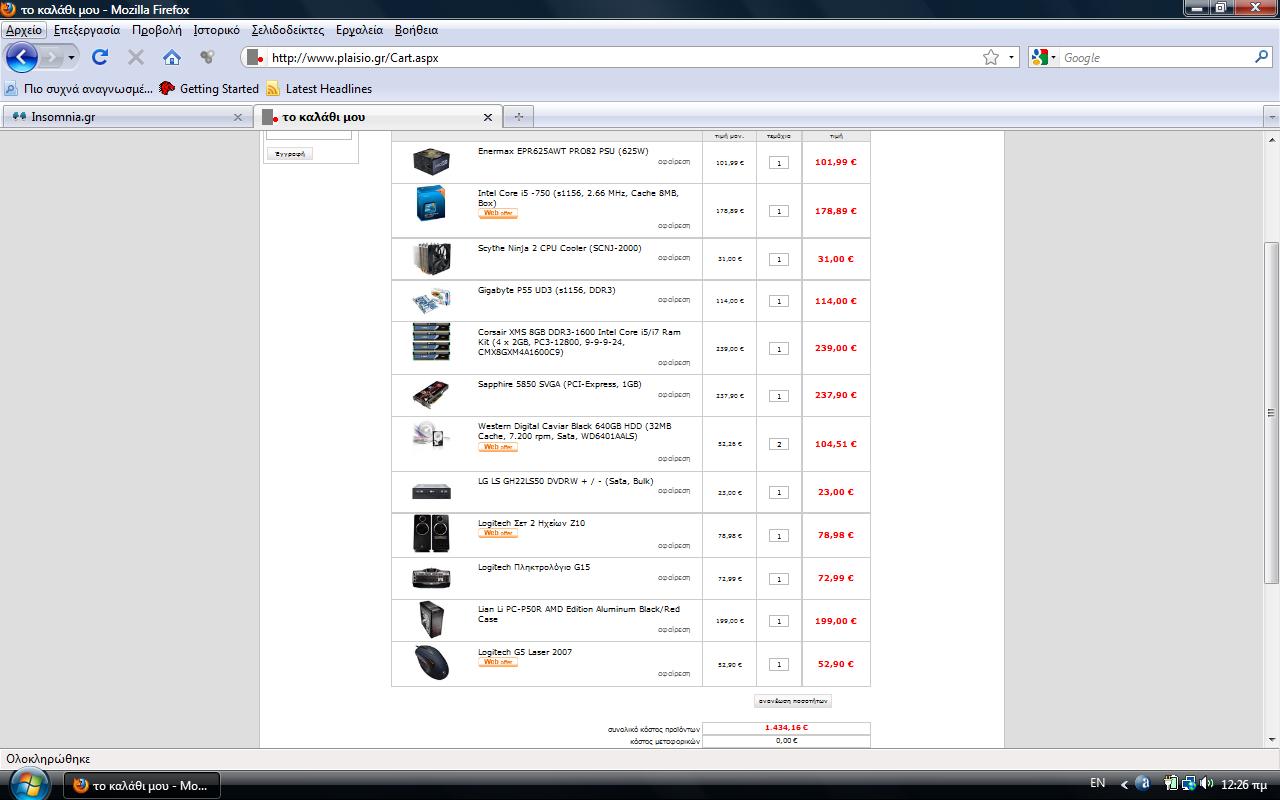Image resolution: width=1280 pixels, height=800 pixels.
Task: Remove the Gigabyte P55 UD3 via αφαίρεση
Action: [674, 299]
